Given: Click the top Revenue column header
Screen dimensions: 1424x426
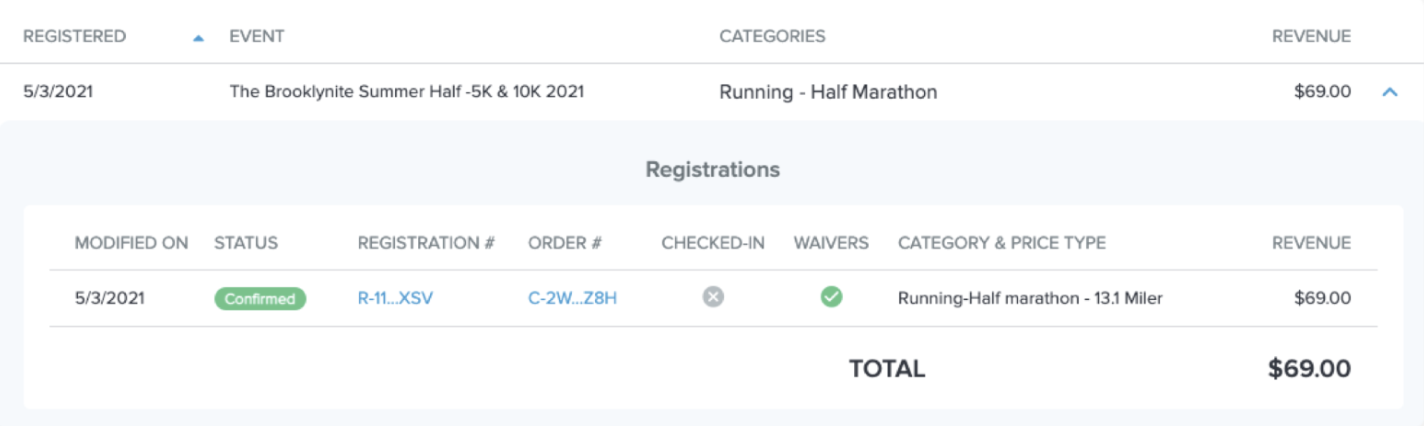Looking at the screenshot, I should (1311, 37).
